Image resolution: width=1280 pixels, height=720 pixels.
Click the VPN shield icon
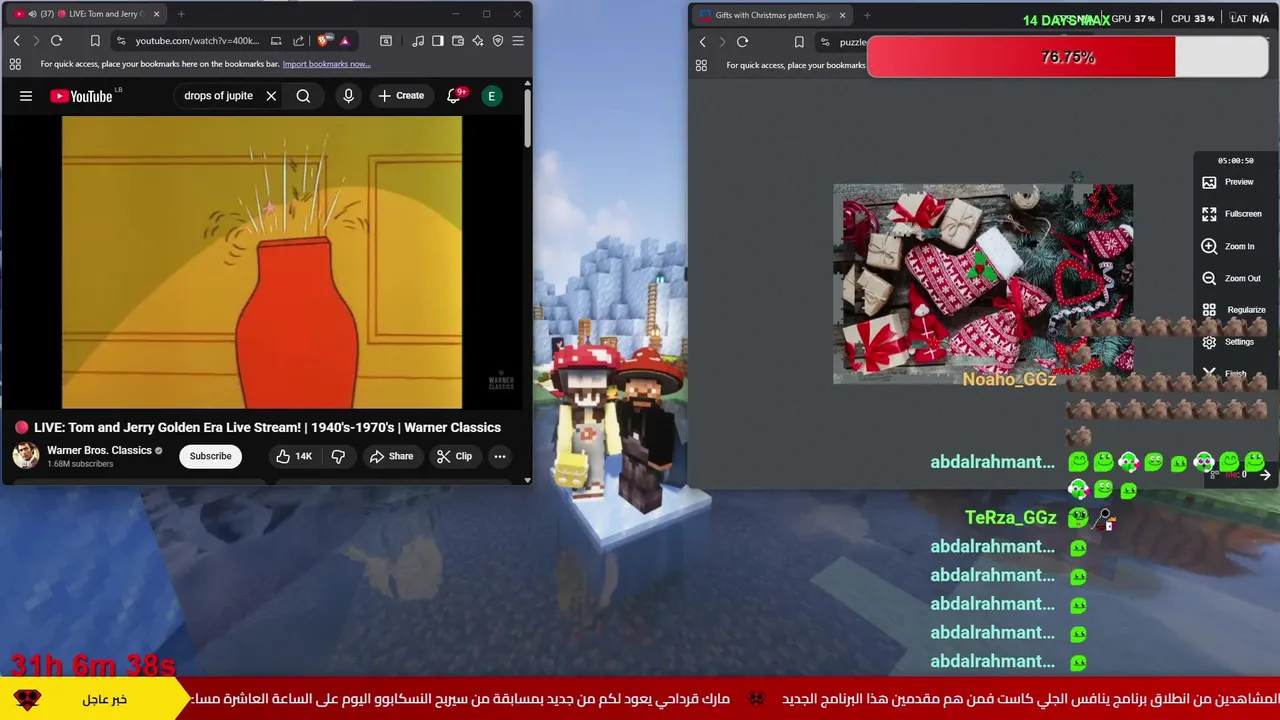pyautogui.click(x=498, y=41)
